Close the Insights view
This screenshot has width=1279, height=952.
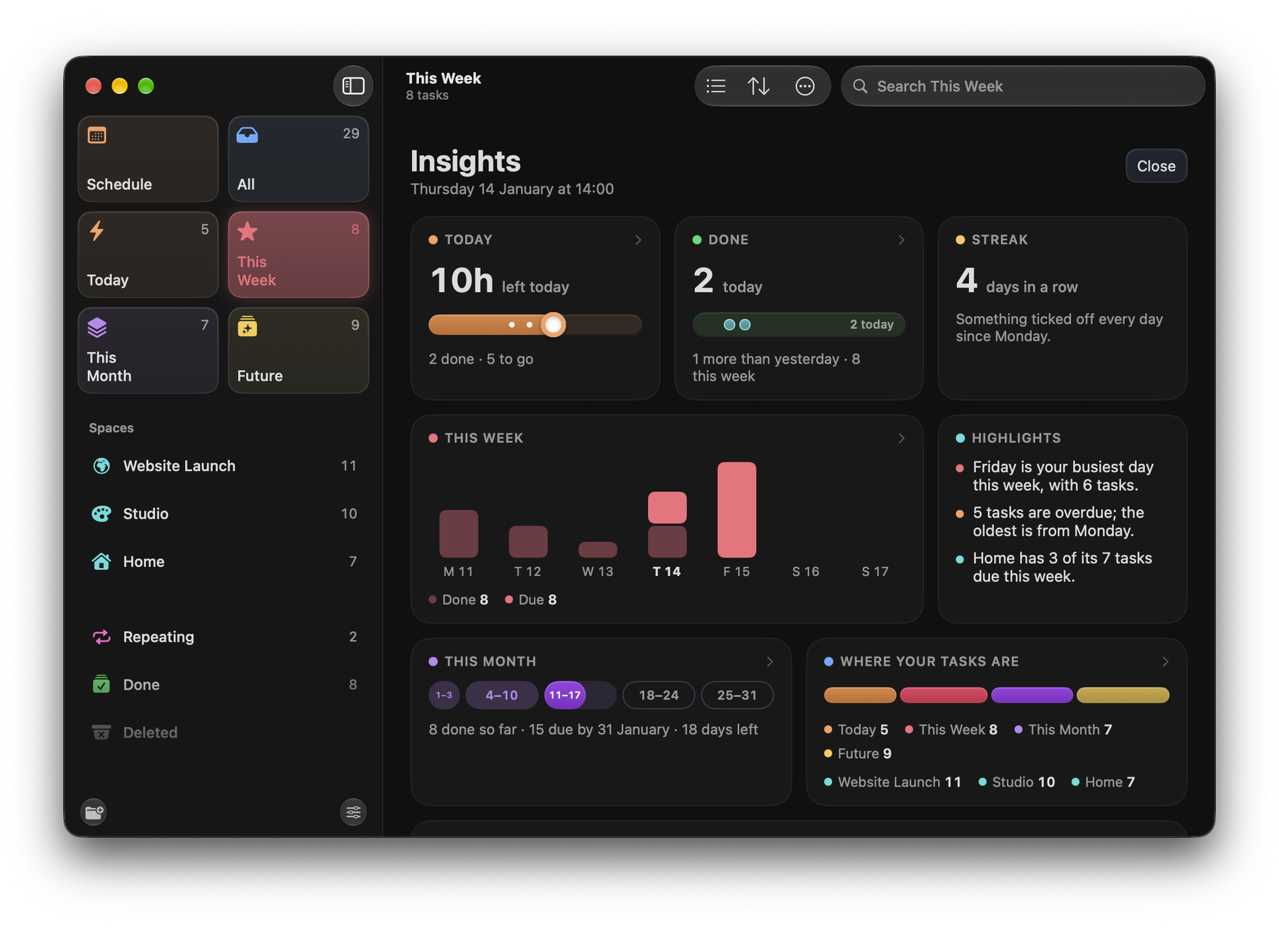click(1156, 166)
